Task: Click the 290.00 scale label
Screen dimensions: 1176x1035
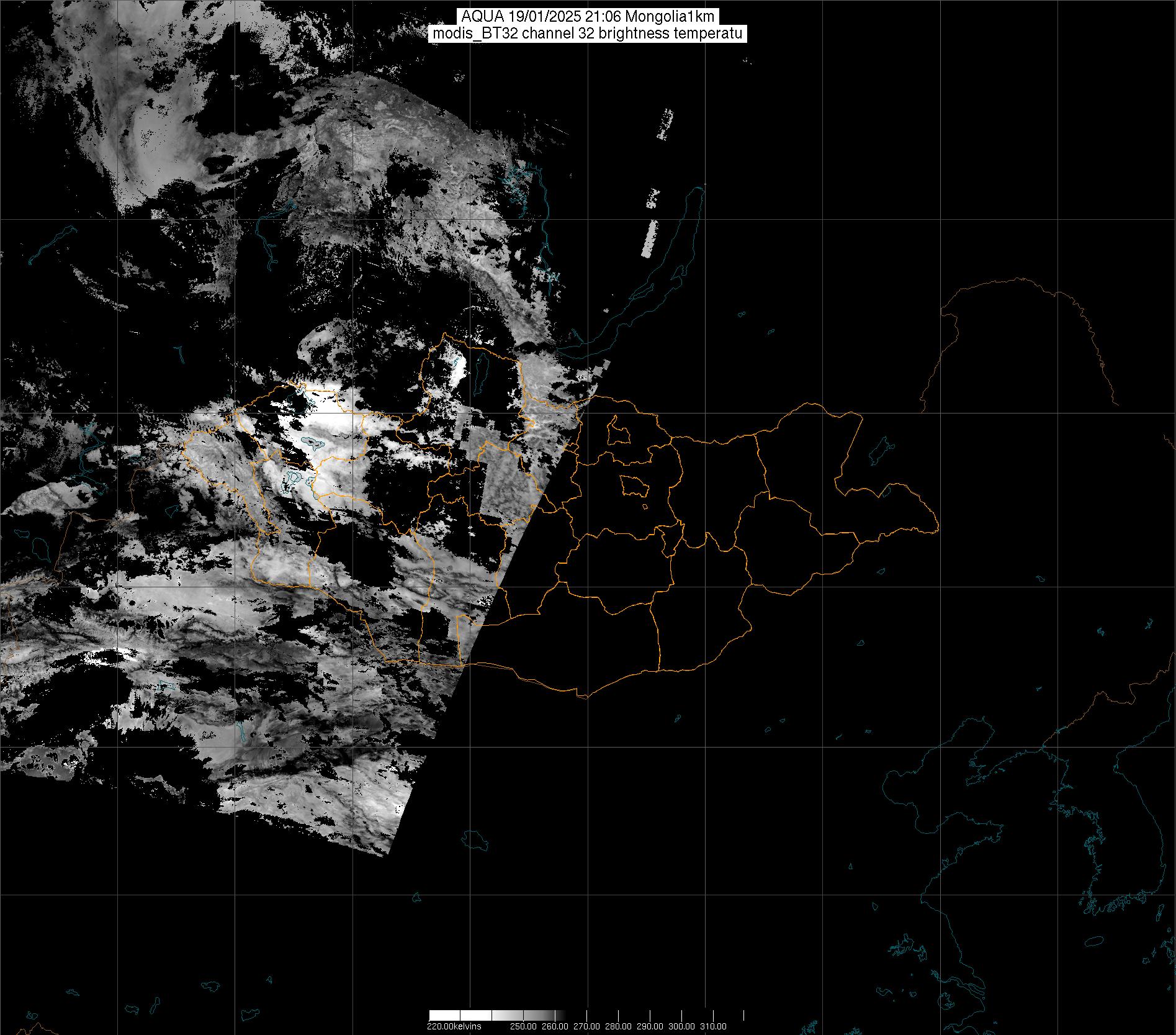Action: coord(650,1026)
